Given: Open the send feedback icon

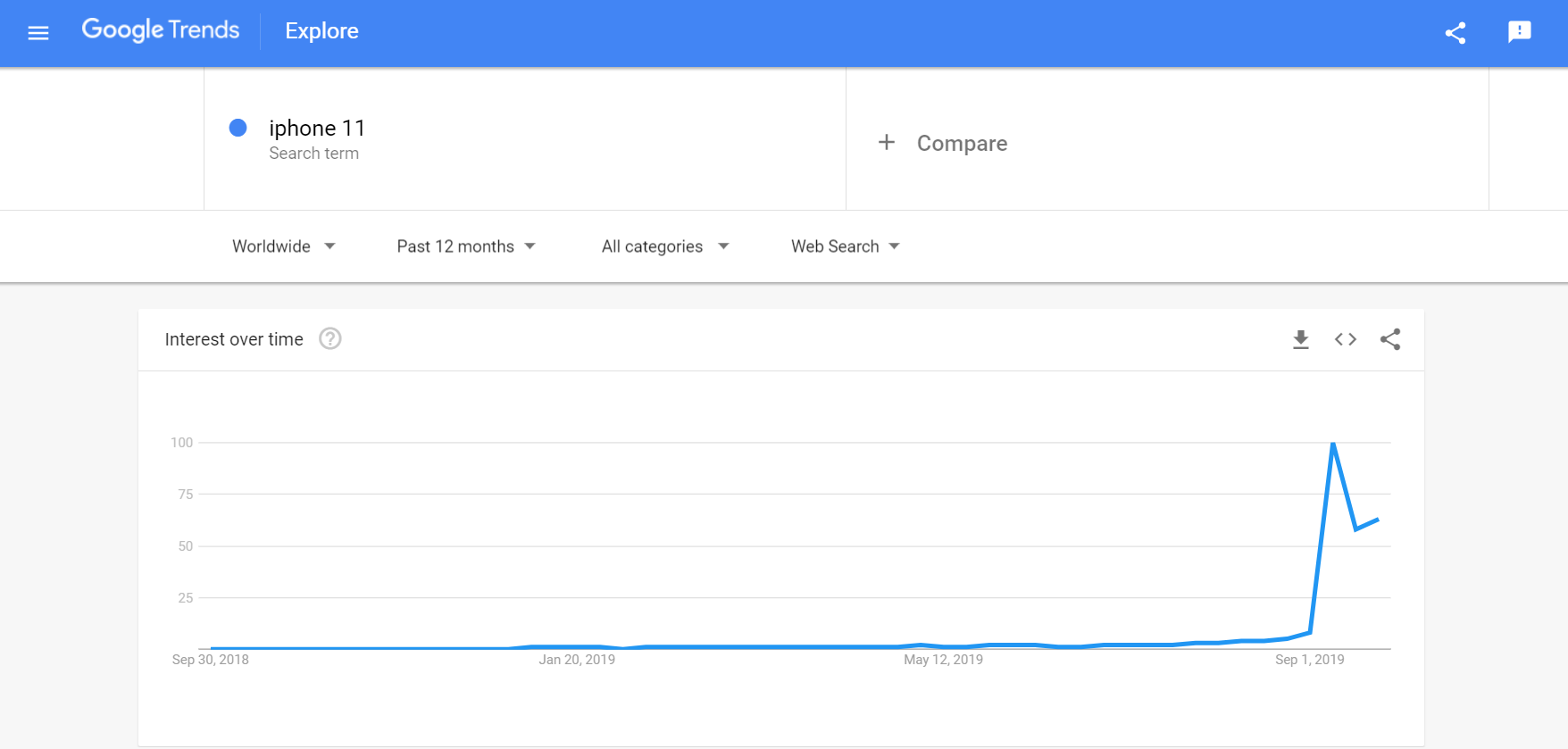Looking at the screenshot, I should pyautogui.click(x=1520, y=32).
